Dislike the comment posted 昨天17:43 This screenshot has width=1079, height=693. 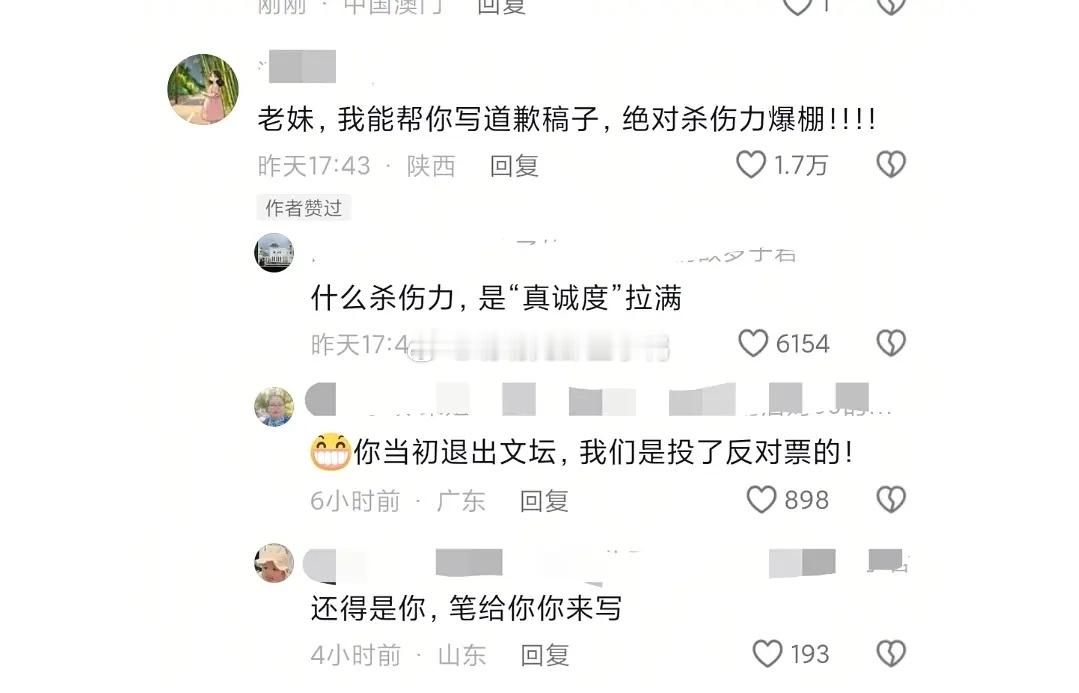[x=891, y=164]
